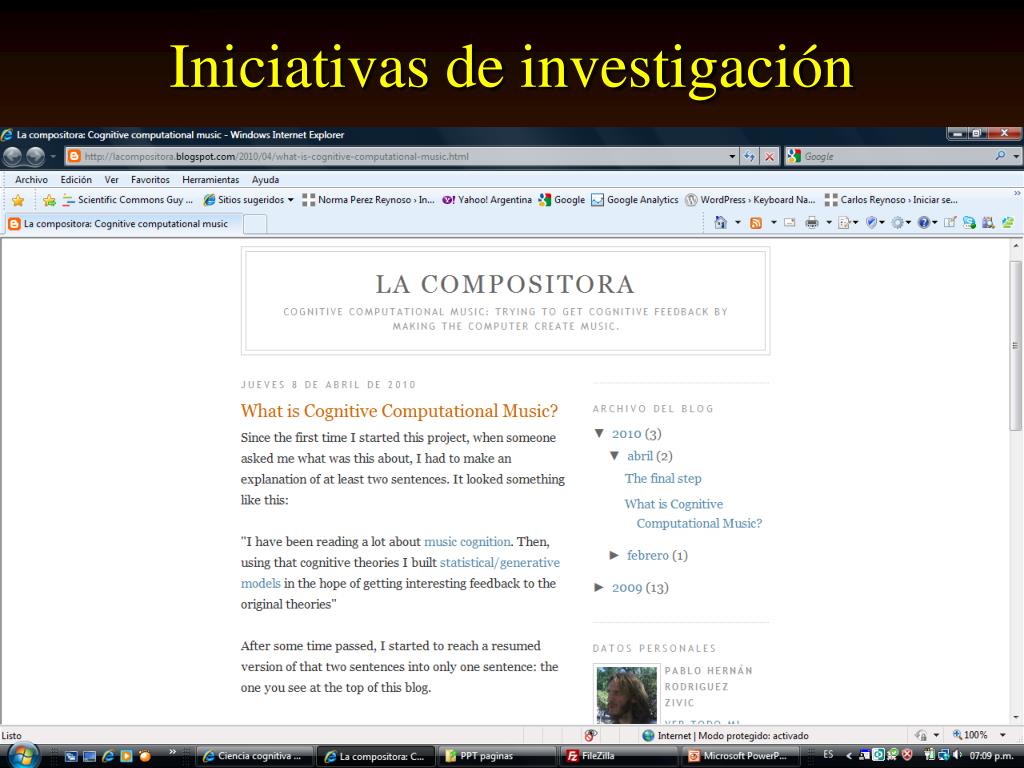The image size is (1024, 768).
Task: Click the browser Forward arrow button
Action: 35,157
